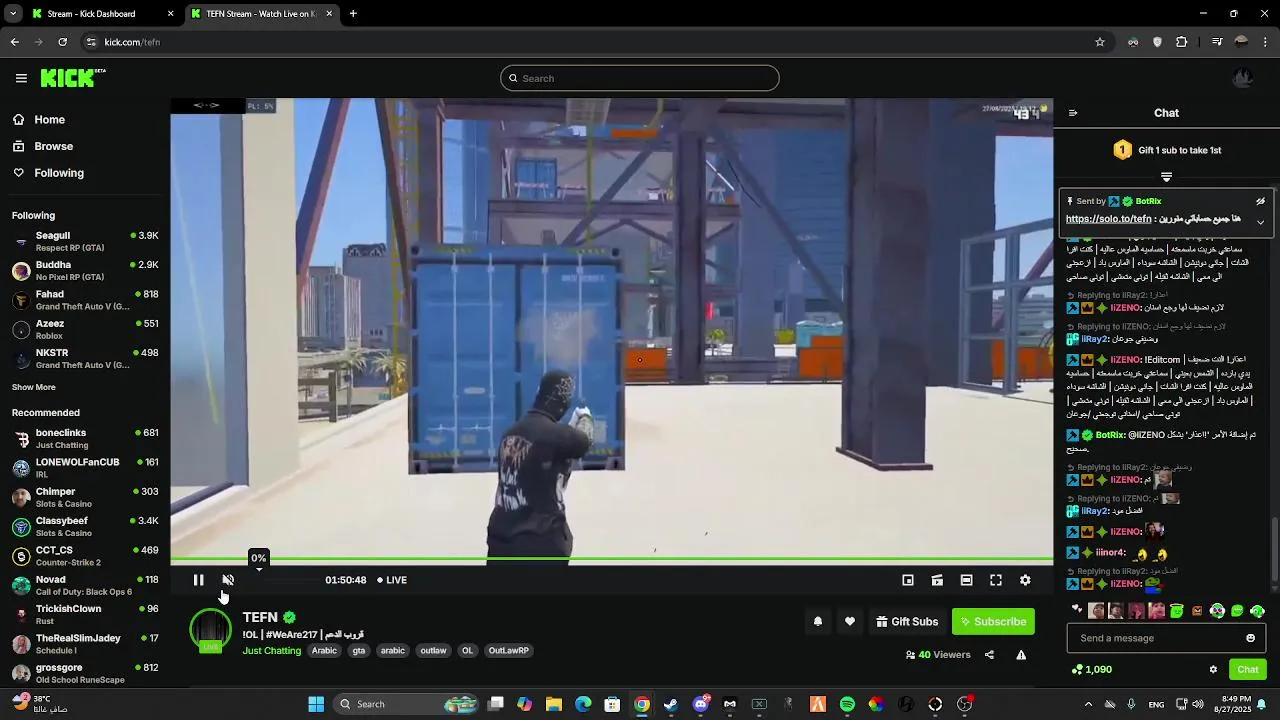1280x720 pixels.
Task: Expand pinned message dropdown chevron
Action: click(x=1260, y=222)
